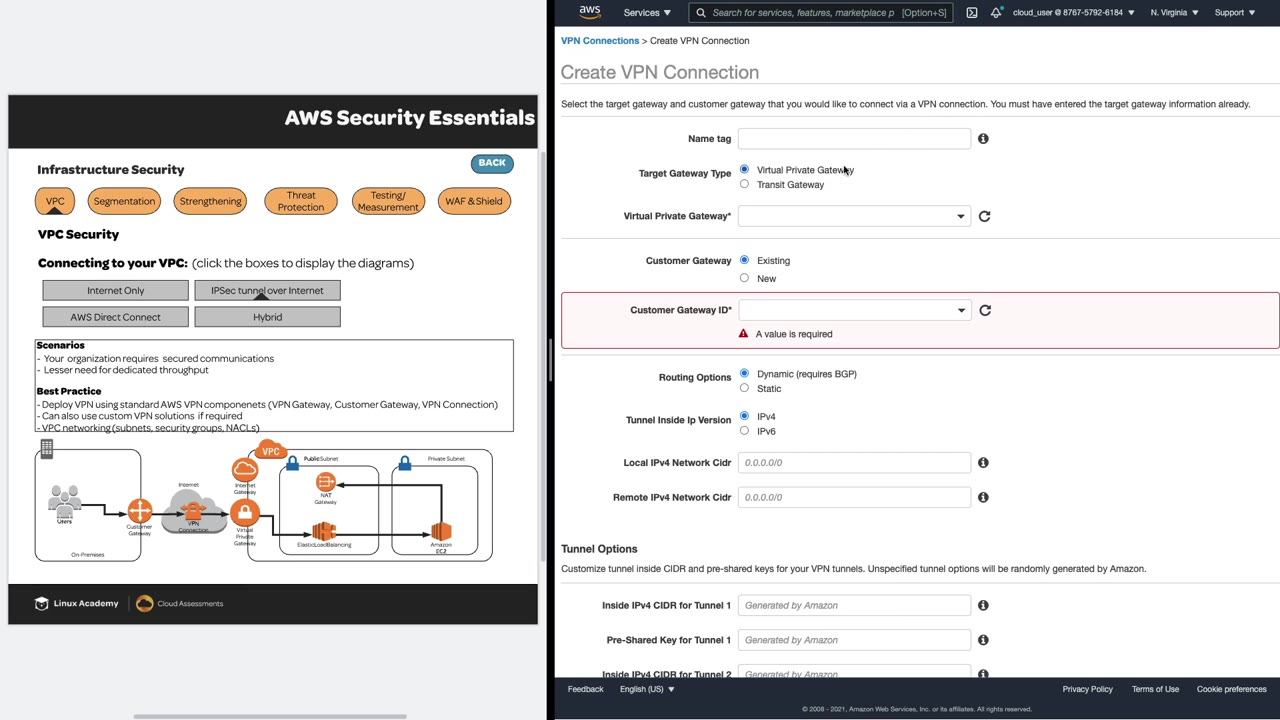The width and height of the screenshot is (1280, 720).
Task: Show info for Remote IPv4 Network Cidr
Action: pos(983,497)
